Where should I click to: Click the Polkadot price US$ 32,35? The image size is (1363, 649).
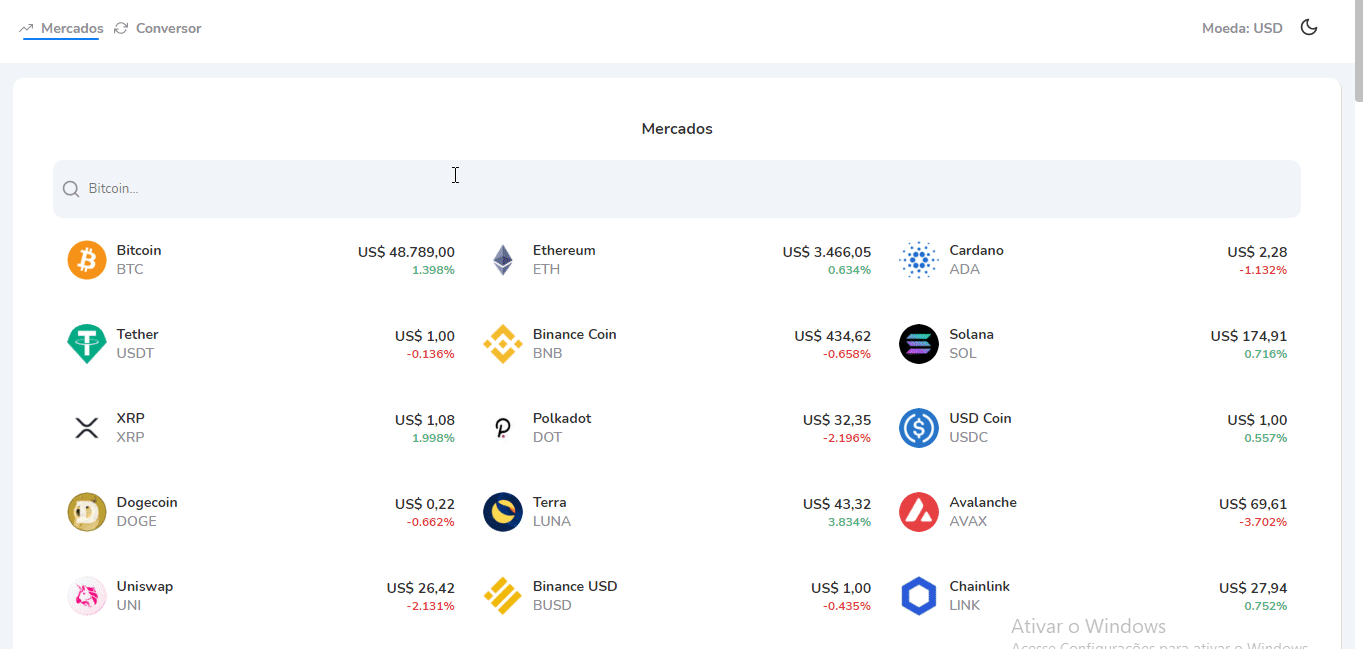837,420
